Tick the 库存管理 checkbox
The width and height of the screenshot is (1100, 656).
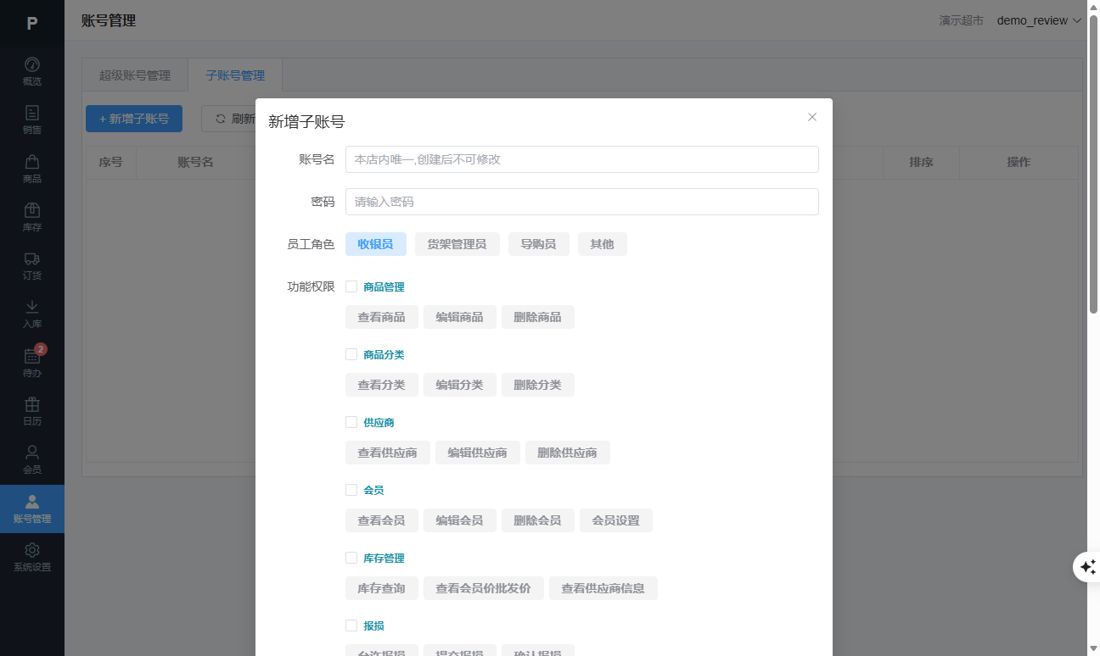pyautogui.click(x=351, y=558)
